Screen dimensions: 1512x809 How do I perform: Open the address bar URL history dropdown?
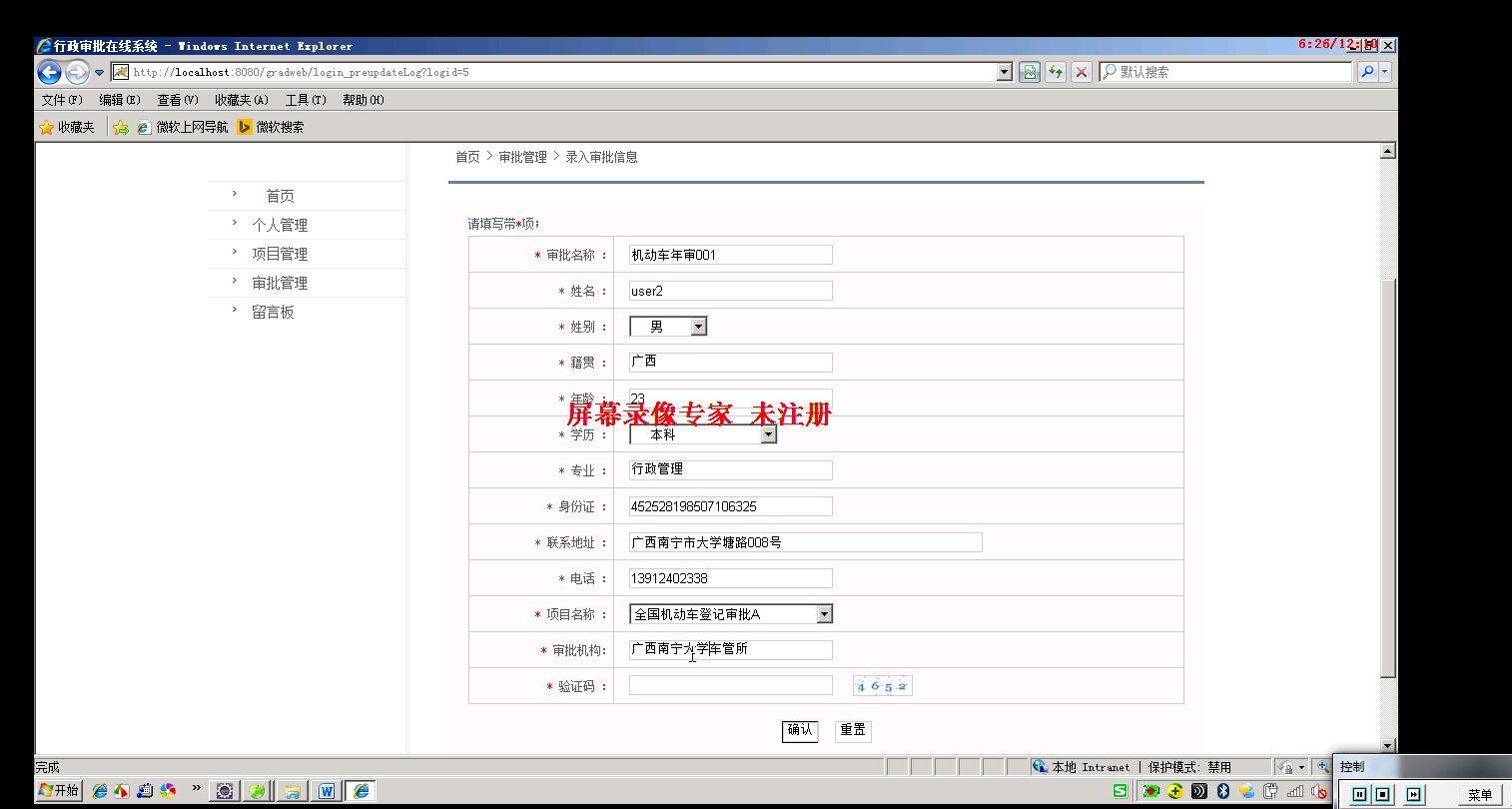[x=1005, y=72]
